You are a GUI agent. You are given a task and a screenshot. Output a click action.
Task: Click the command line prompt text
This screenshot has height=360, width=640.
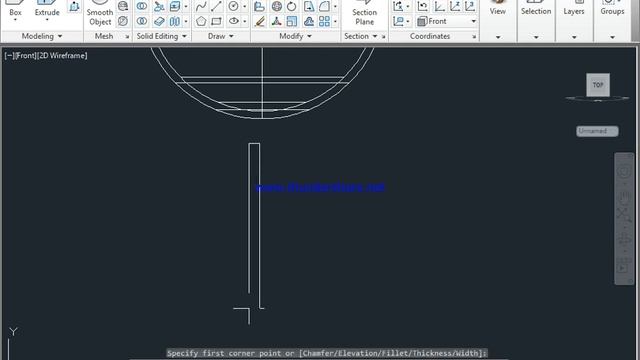pyautogui.click(x=327, y=353)
